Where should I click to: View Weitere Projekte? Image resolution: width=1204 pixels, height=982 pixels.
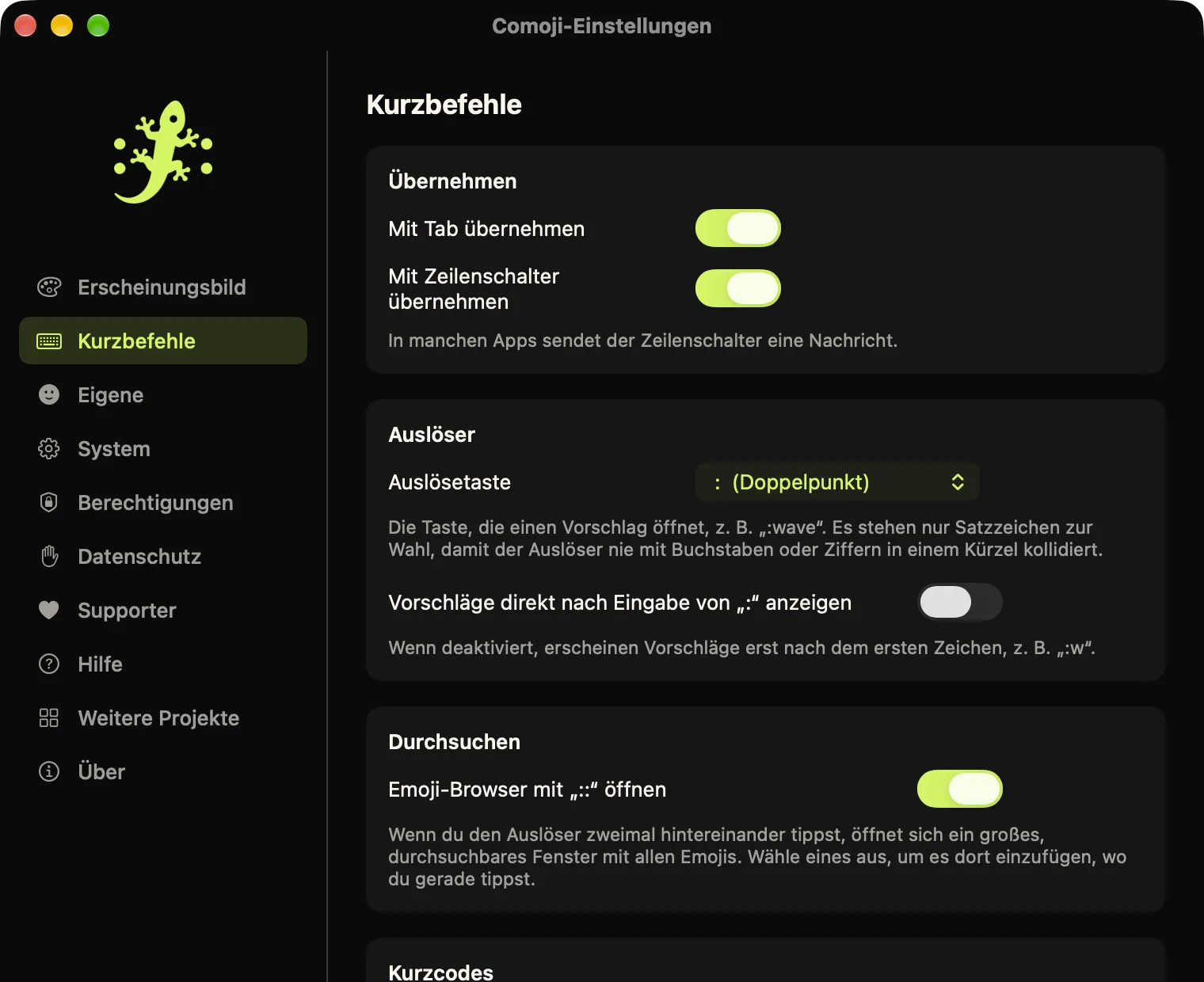point(163,717)
